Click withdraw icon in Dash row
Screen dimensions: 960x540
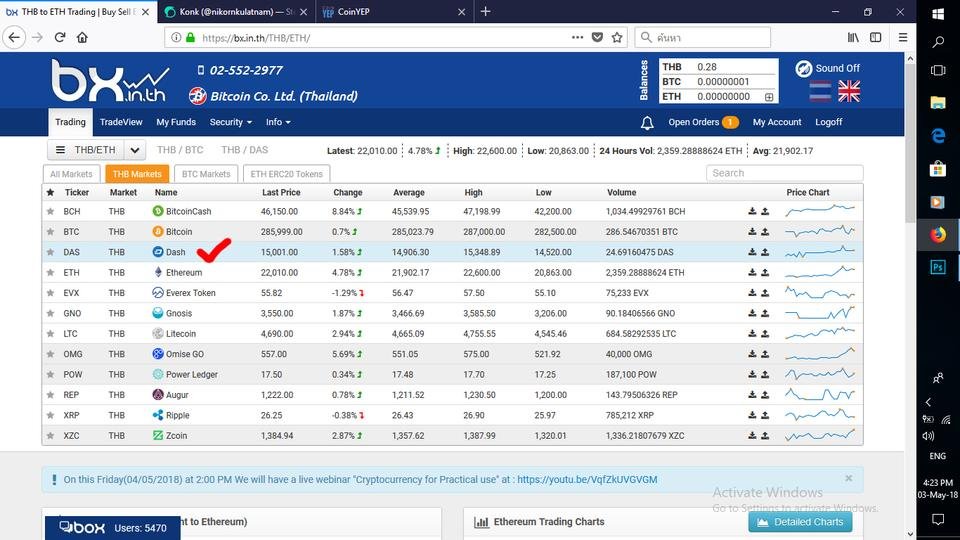765,252
